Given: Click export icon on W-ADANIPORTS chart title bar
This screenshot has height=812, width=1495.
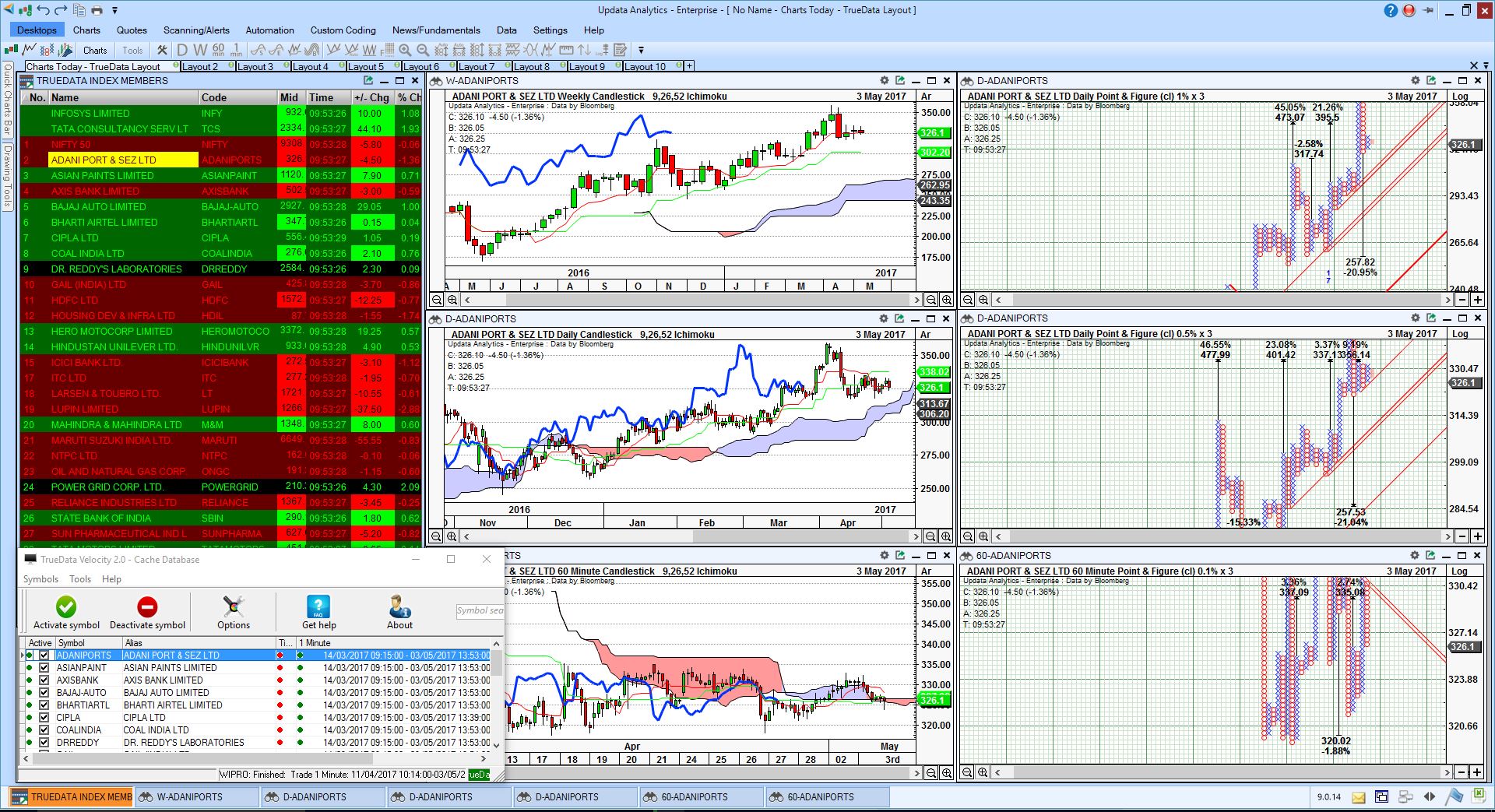Looking at the screenshot, I should click(900, 80).
